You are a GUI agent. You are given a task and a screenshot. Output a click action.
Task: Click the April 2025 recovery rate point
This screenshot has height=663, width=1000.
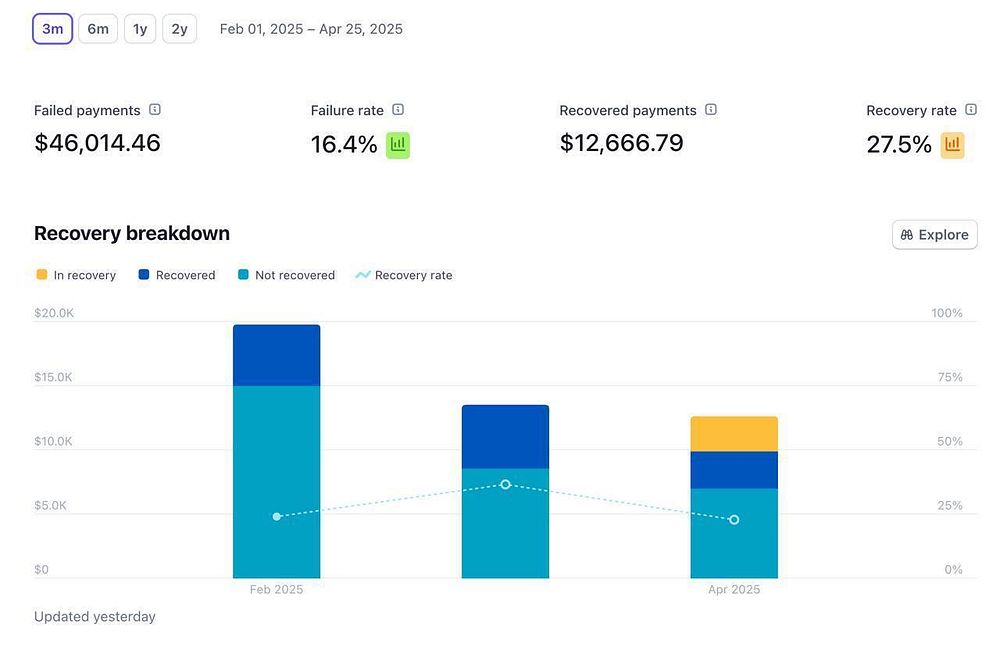[x=734, y=520]
